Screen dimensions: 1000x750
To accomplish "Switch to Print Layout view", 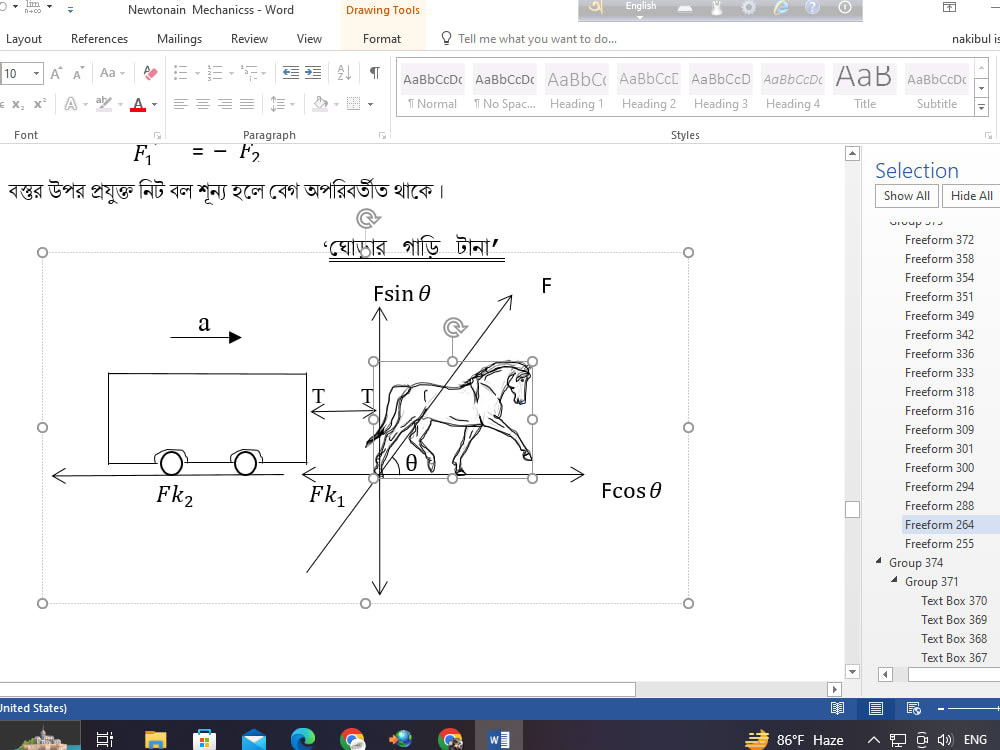I will click(876, 708).
